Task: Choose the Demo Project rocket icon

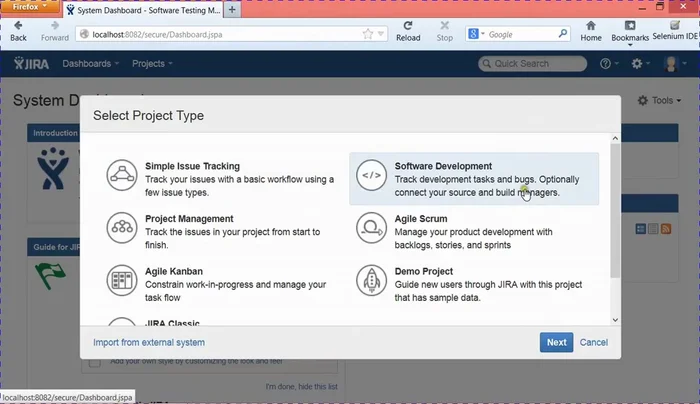Action: [371, 279]
